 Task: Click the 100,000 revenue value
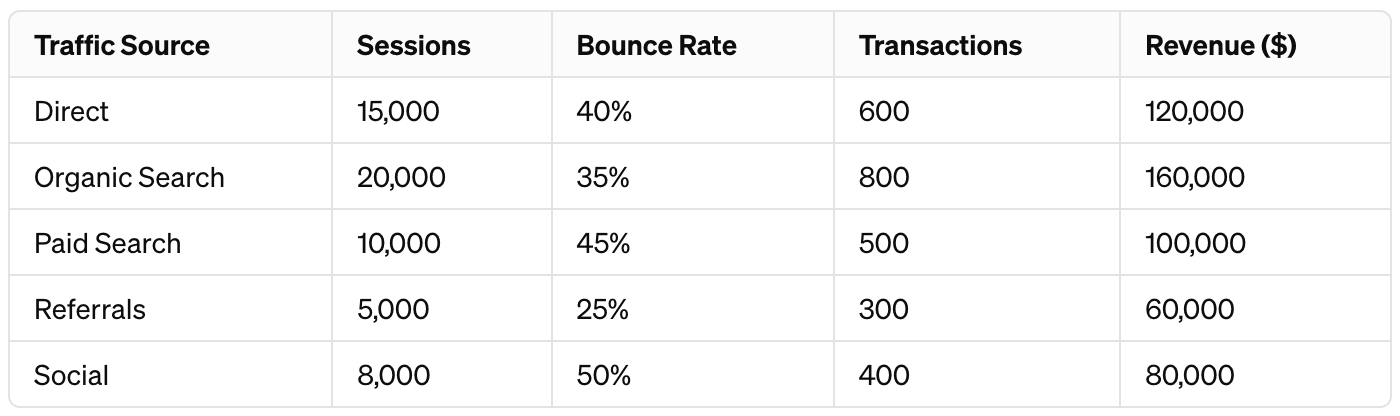coord(1195,244)
